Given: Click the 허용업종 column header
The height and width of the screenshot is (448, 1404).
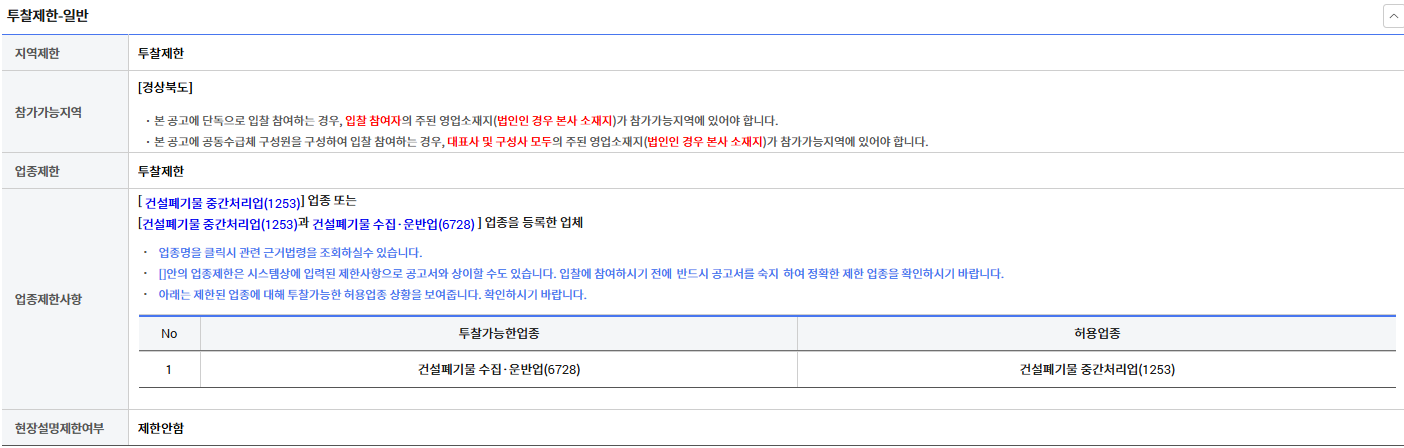Looking at the screenshot, I should 1096,333.
